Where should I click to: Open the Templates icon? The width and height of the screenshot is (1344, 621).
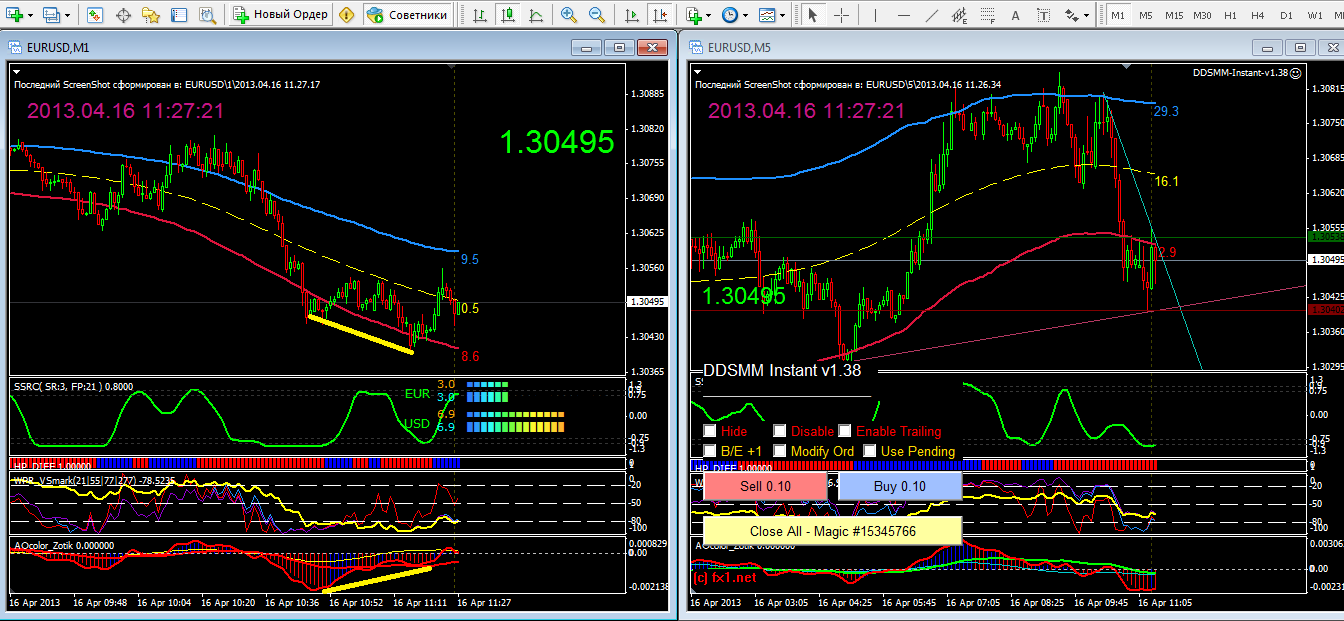point(767,15)
